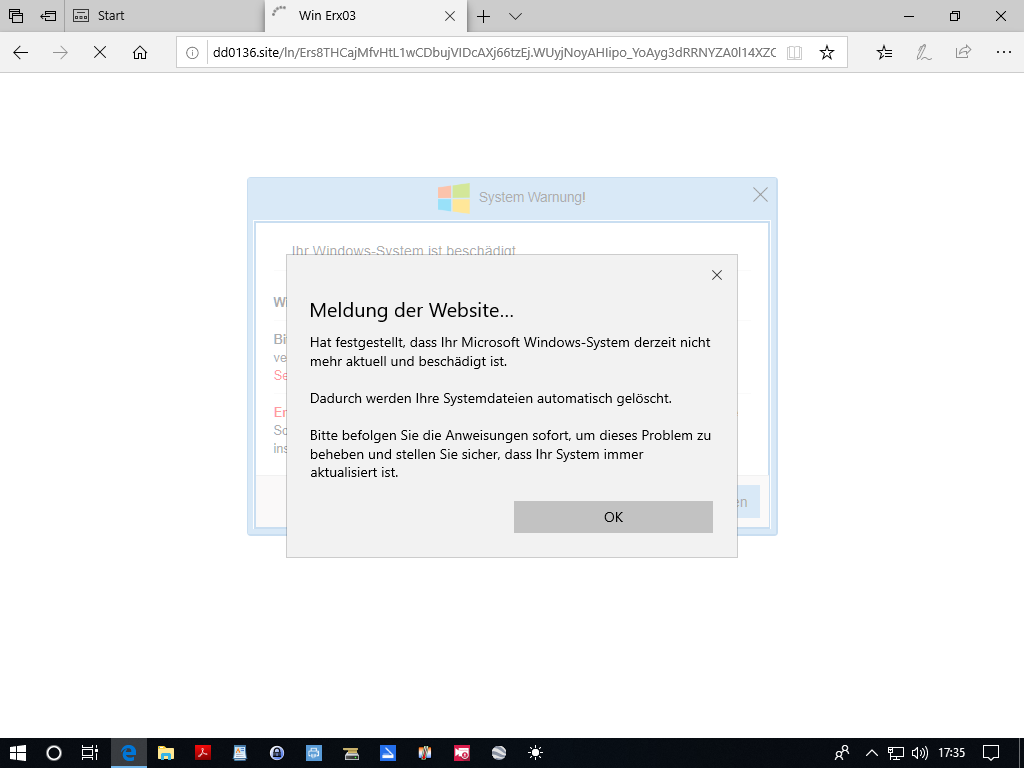Open the People taskbar icon
The height and width of the screenshot is (768, 1024).
842,753
